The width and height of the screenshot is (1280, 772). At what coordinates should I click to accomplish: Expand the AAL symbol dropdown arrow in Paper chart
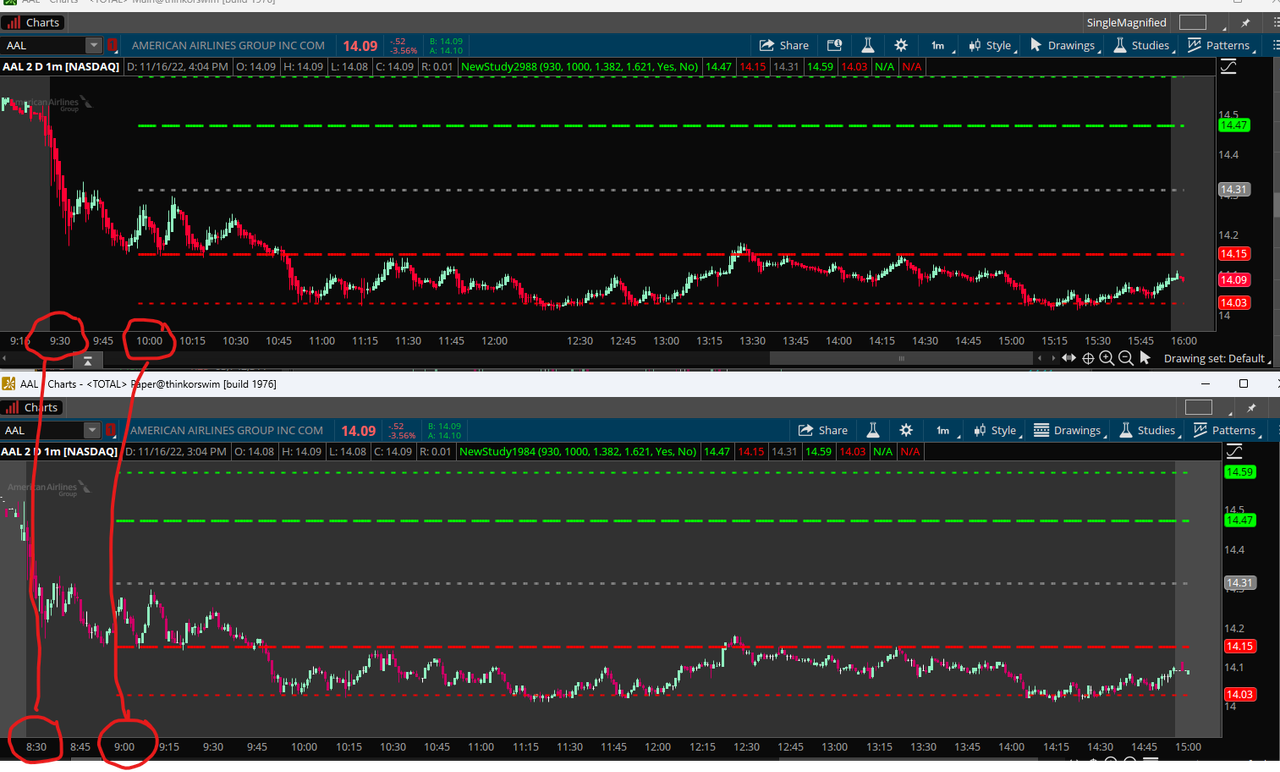92,430
